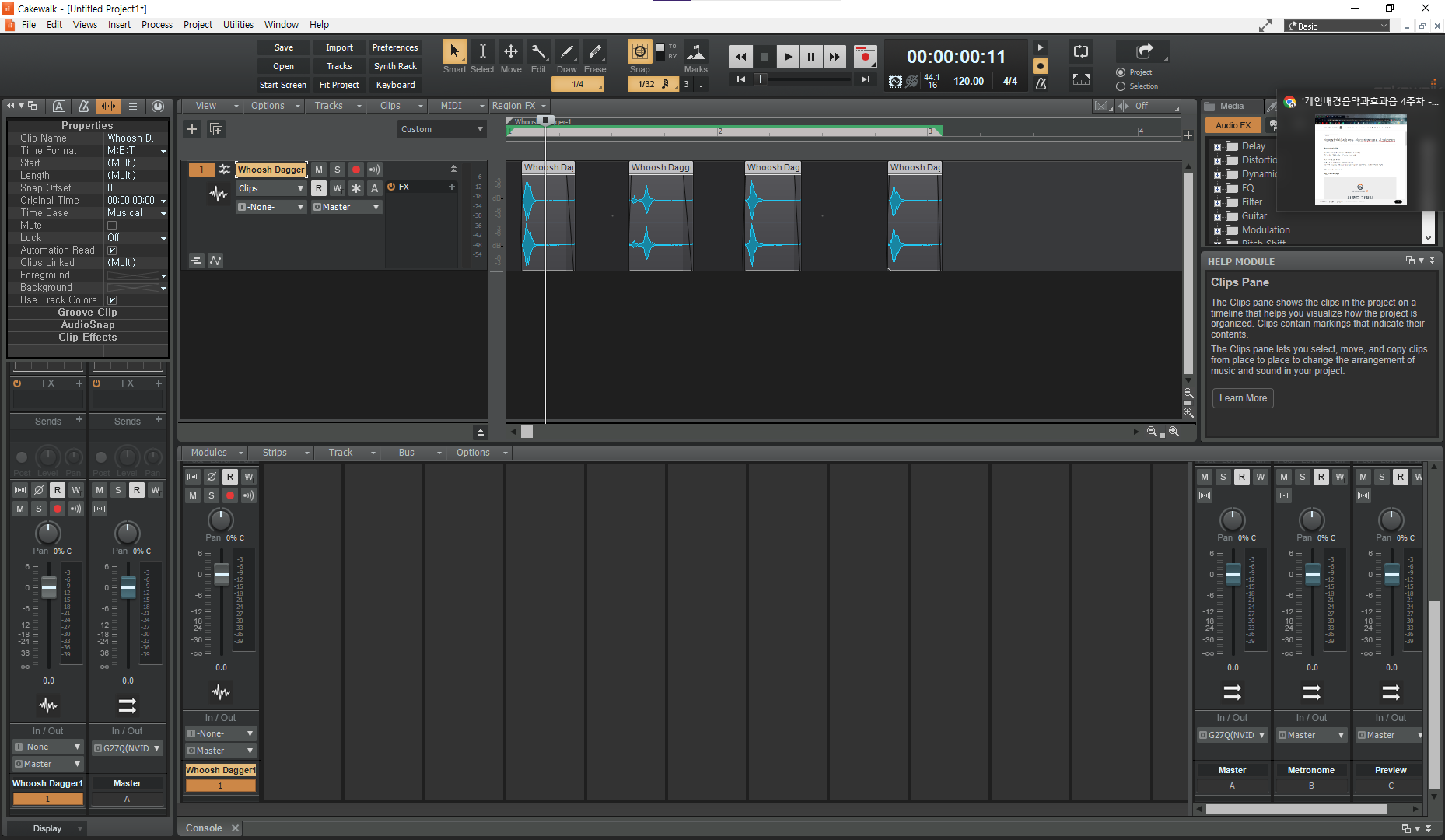This screenshot has width=1445, height=840.
Task: Click the Keyboard button
Action: click(395, 85)
